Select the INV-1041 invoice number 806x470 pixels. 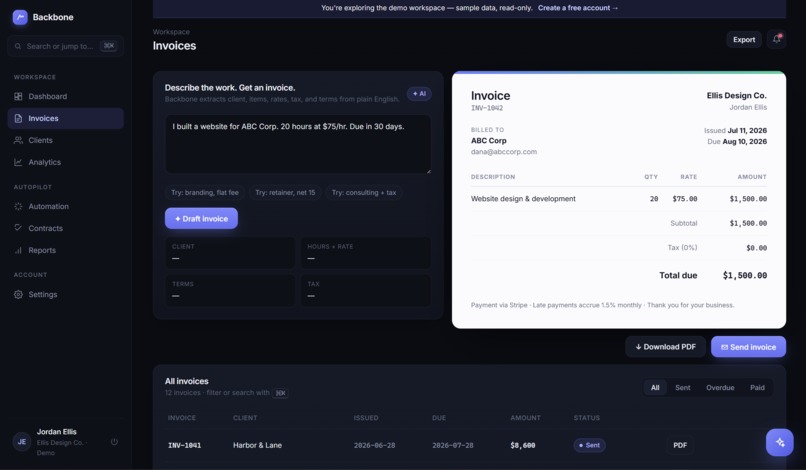pos(184,445)
